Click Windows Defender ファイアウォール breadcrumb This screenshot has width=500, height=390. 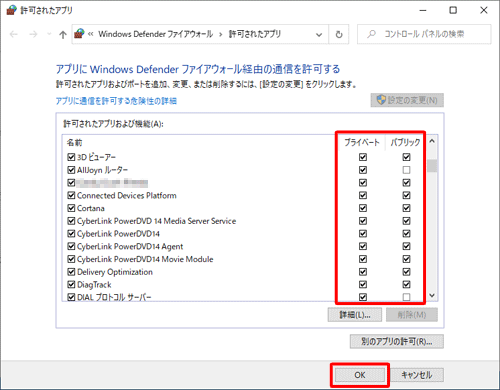pyautogui.click(x=155, y=34)
